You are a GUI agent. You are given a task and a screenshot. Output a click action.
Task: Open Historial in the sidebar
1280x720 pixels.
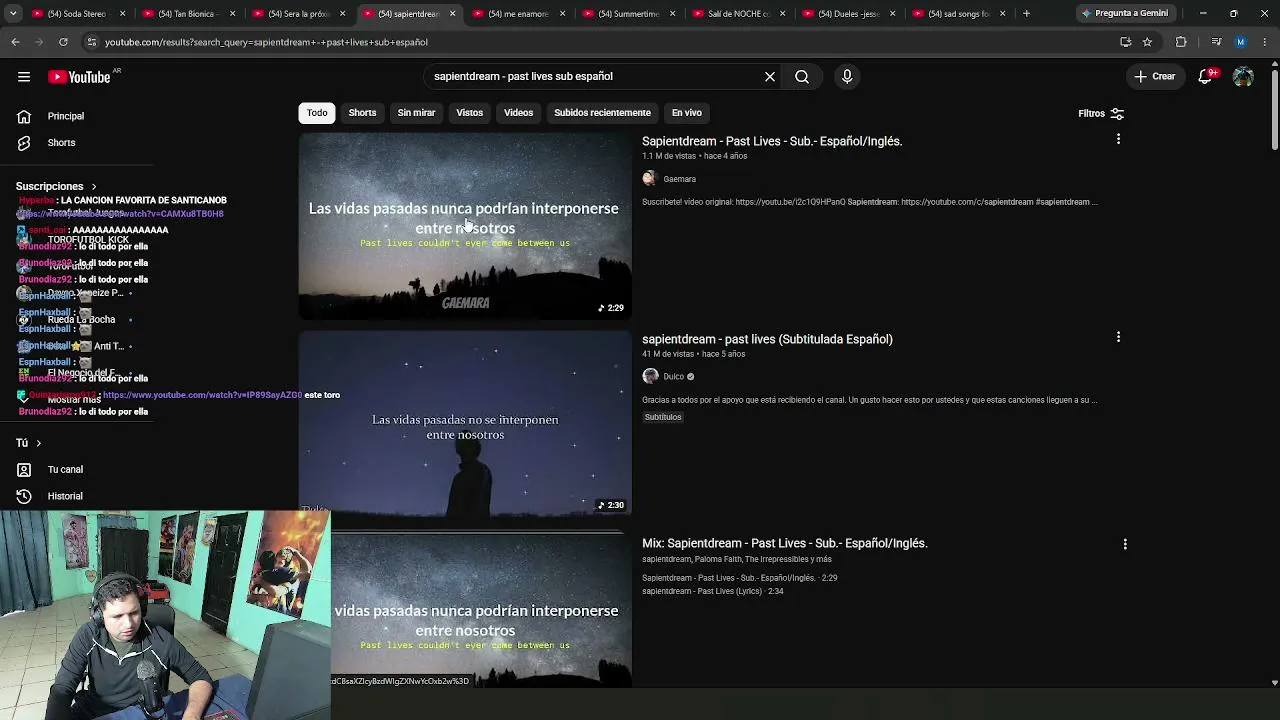(65, 496)
